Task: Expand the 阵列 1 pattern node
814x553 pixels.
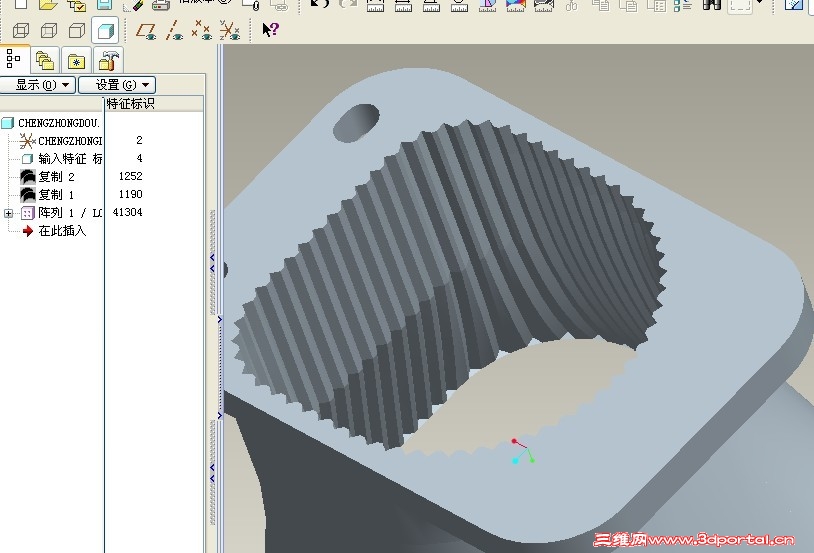Action: tap(8, 213)
